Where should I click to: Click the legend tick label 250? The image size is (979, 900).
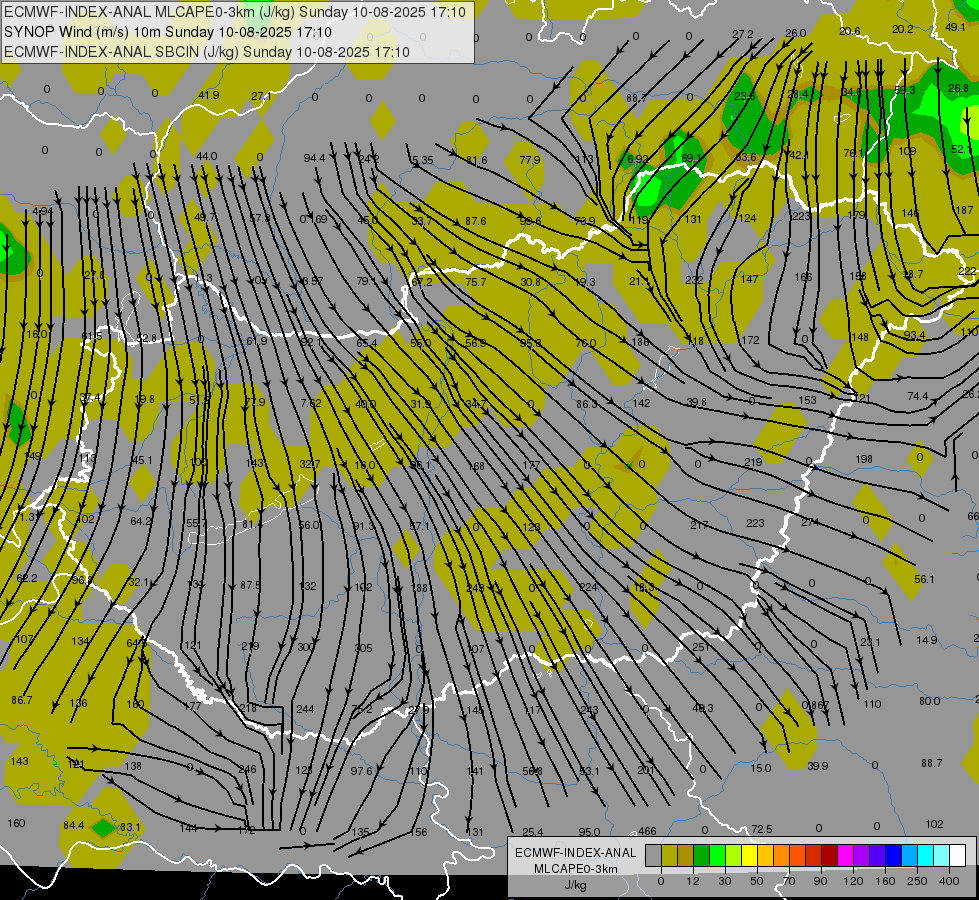click(x=917, y=881)
